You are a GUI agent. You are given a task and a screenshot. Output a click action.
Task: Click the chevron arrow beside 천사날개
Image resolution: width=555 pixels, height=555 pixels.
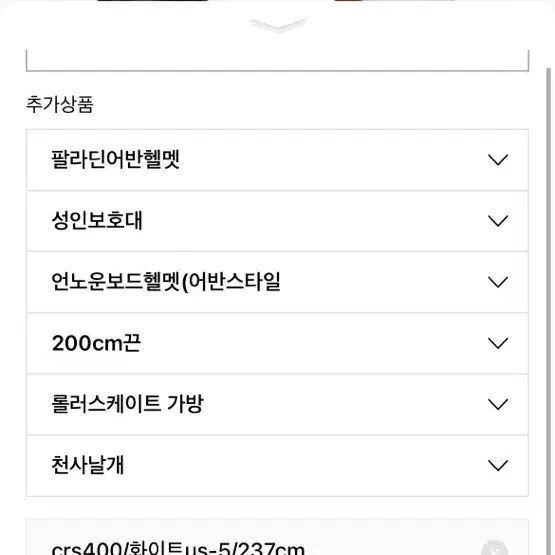498,465
